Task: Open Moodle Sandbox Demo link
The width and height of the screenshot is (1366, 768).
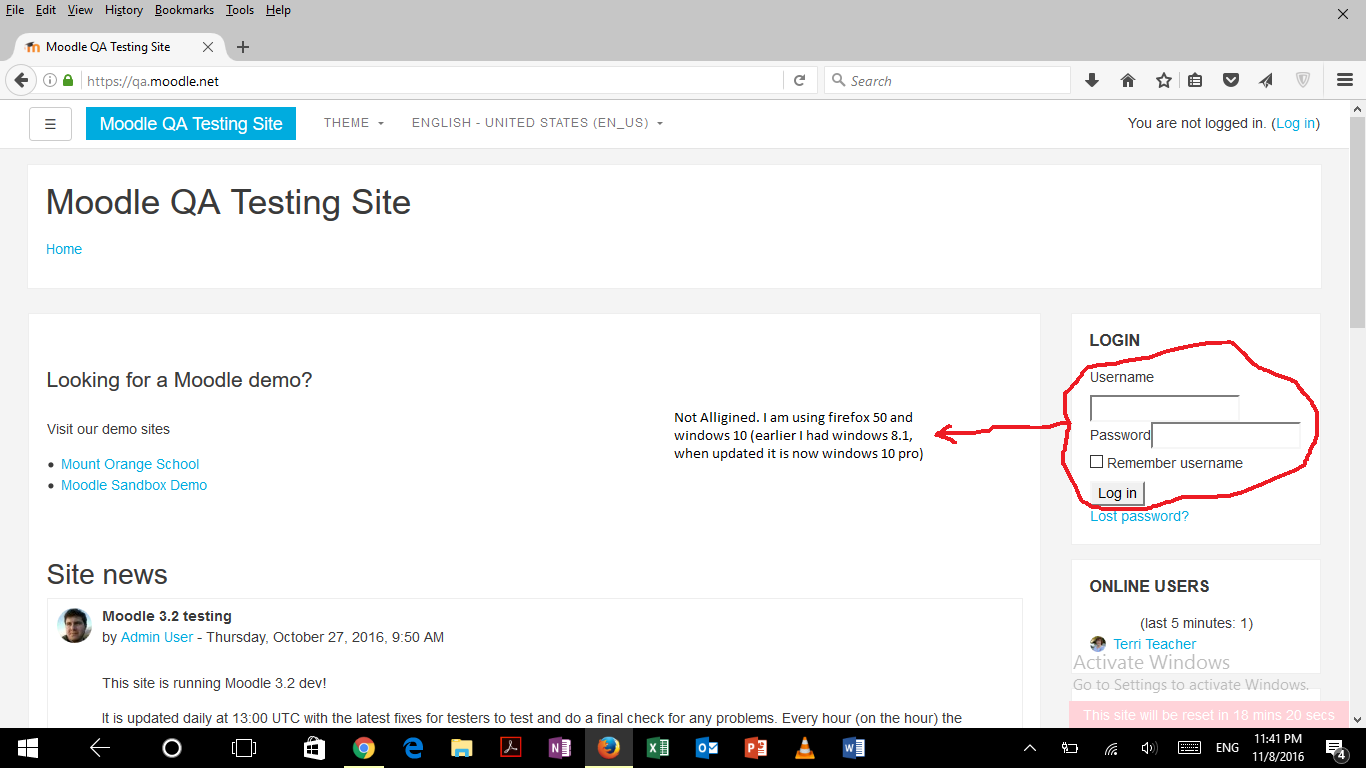Action: [x=134, y=485]
